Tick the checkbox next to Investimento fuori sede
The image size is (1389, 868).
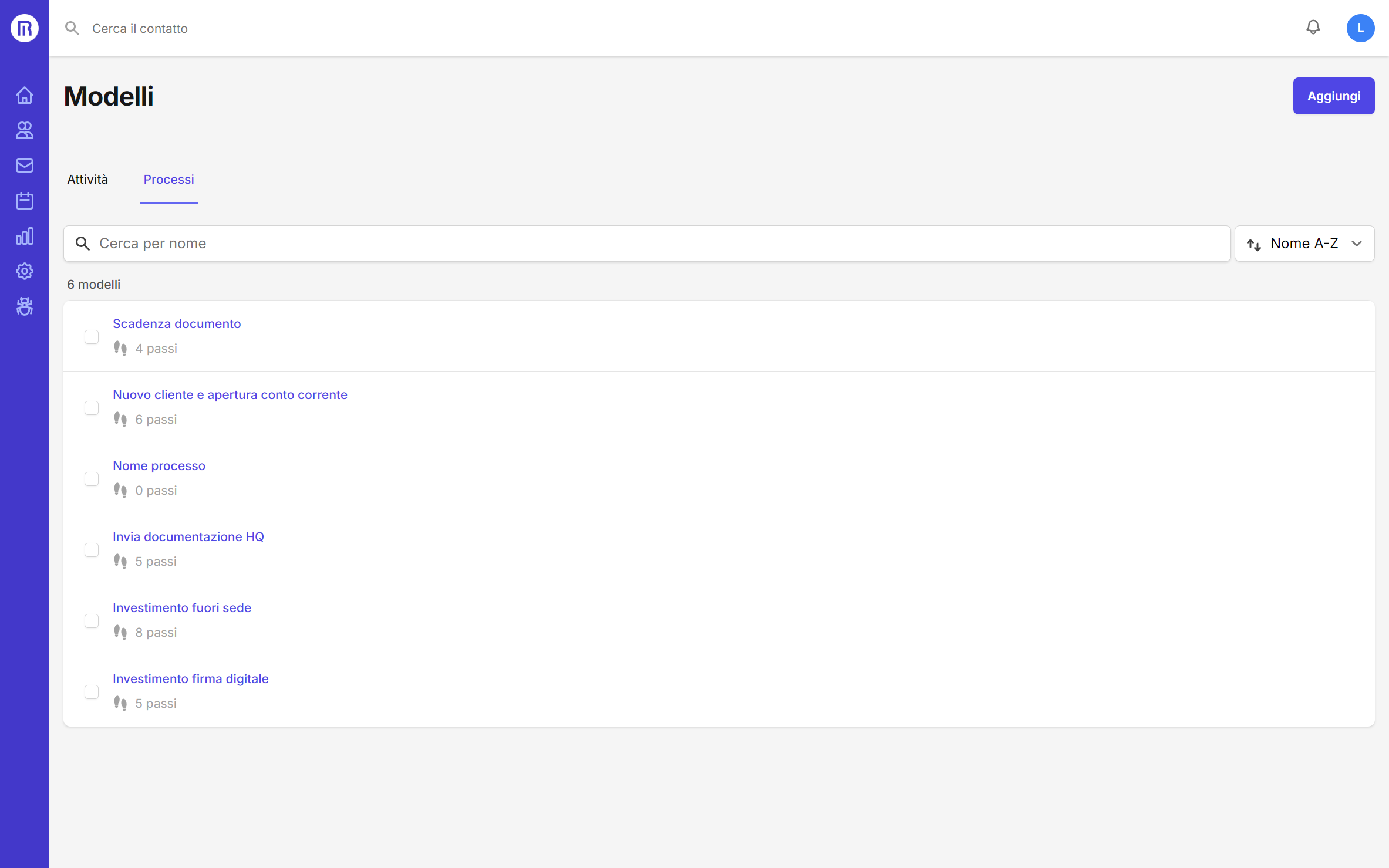(x=92, y=621)
